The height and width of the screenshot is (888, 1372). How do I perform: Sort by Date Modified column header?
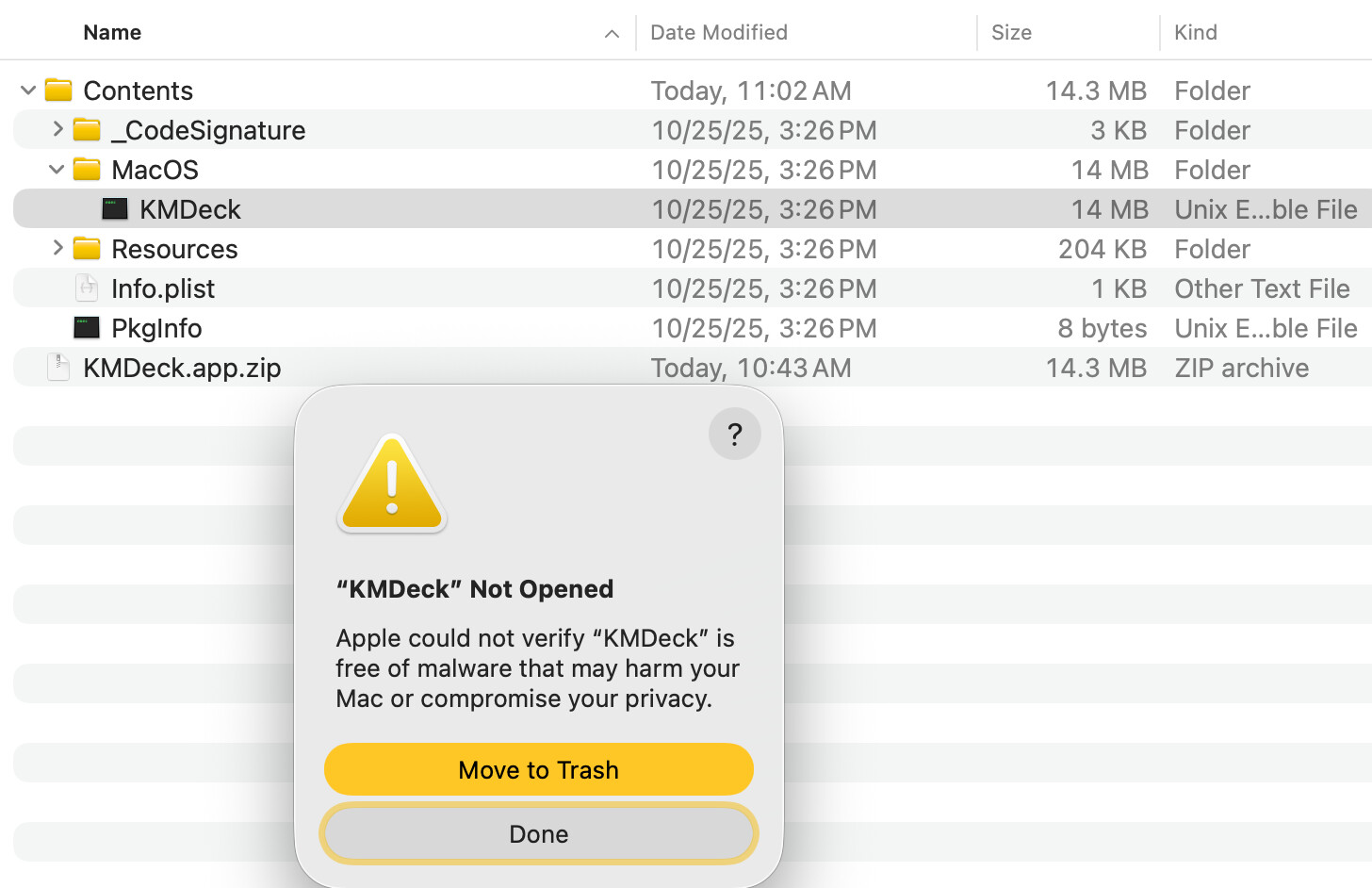(719, 33)
